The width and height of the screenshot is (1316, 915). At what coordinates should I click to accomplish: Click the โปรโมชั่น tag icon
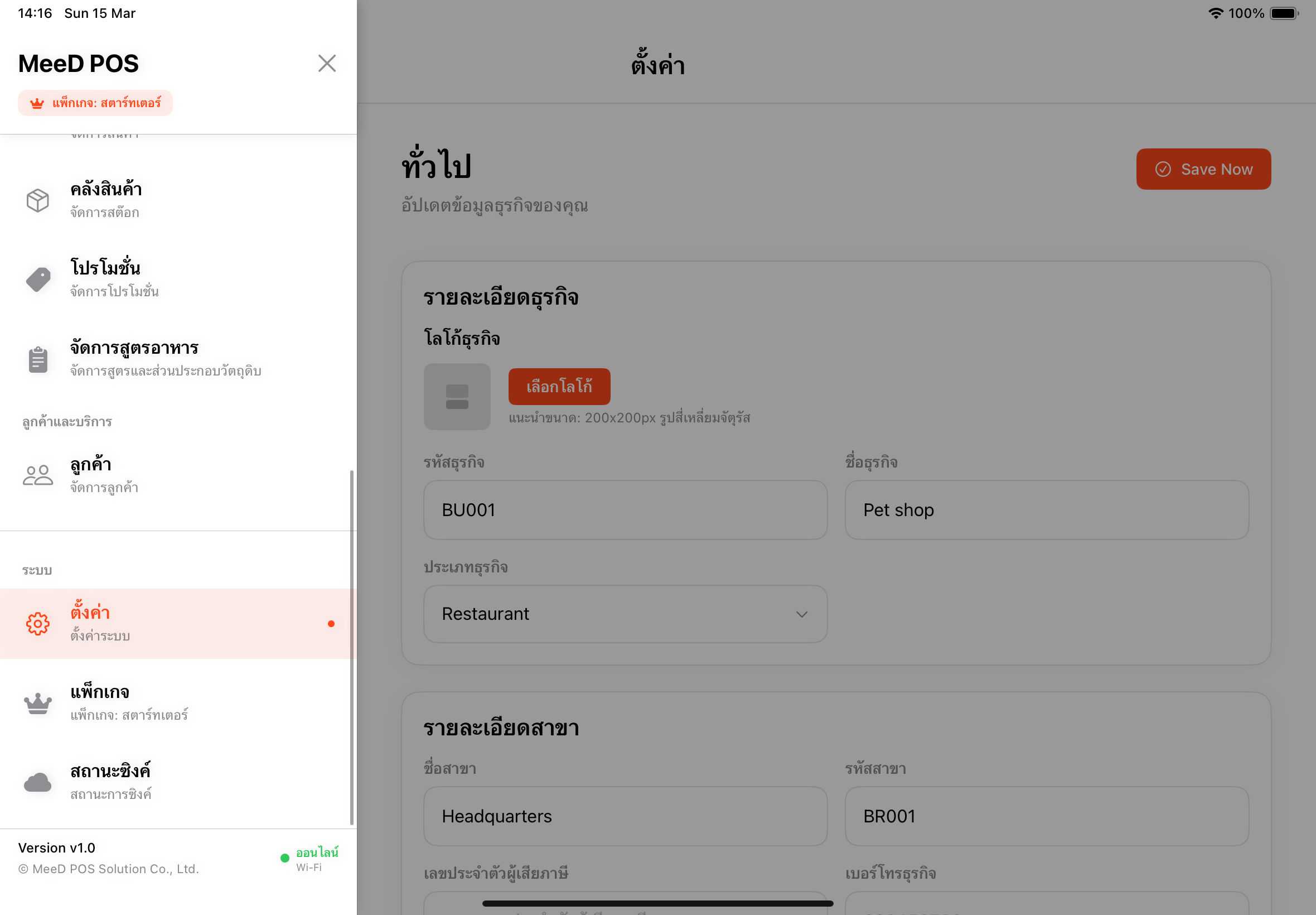tap(38, 279)
